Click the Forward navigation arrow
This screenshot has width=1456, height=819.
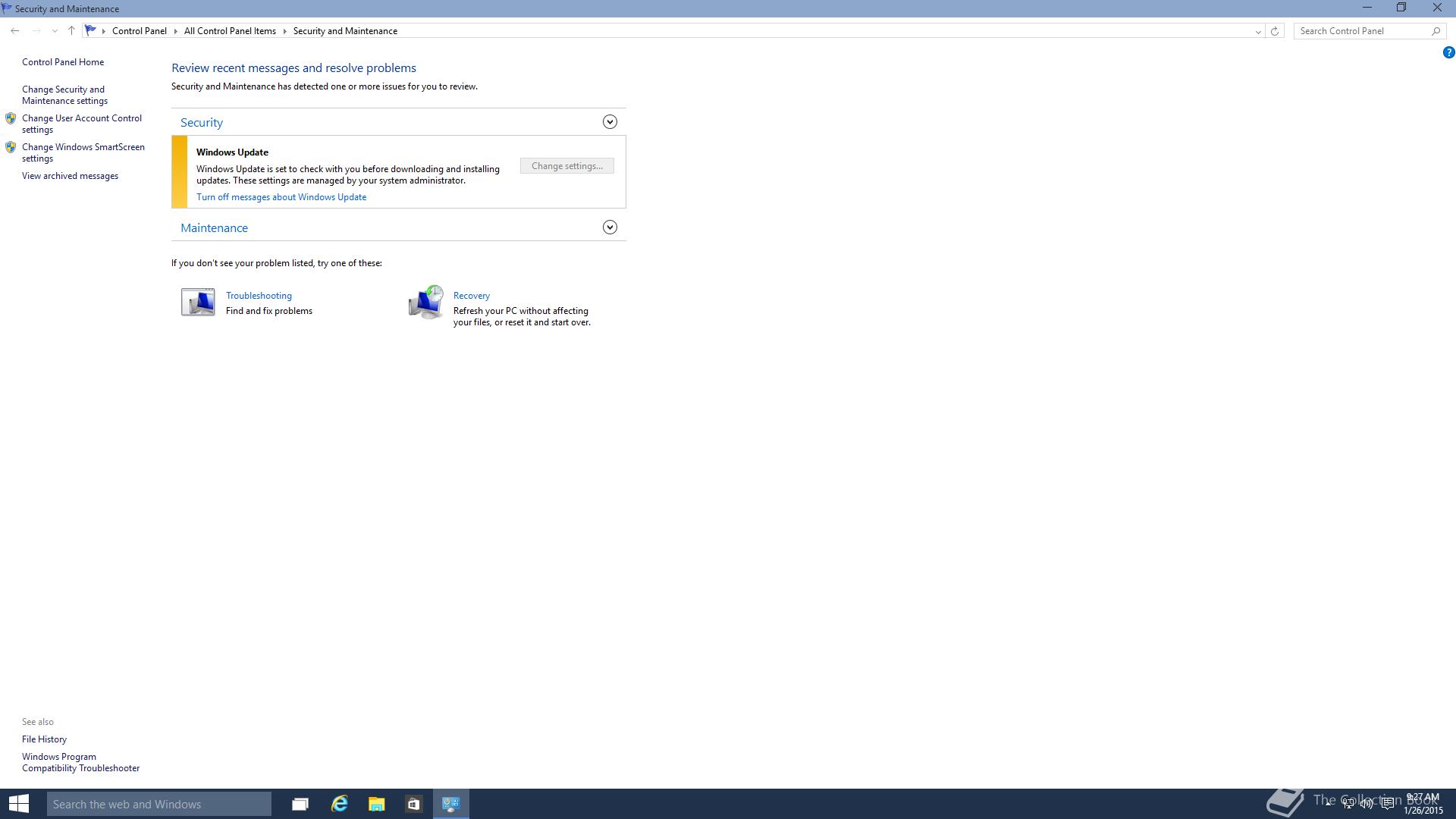[36, 31]
